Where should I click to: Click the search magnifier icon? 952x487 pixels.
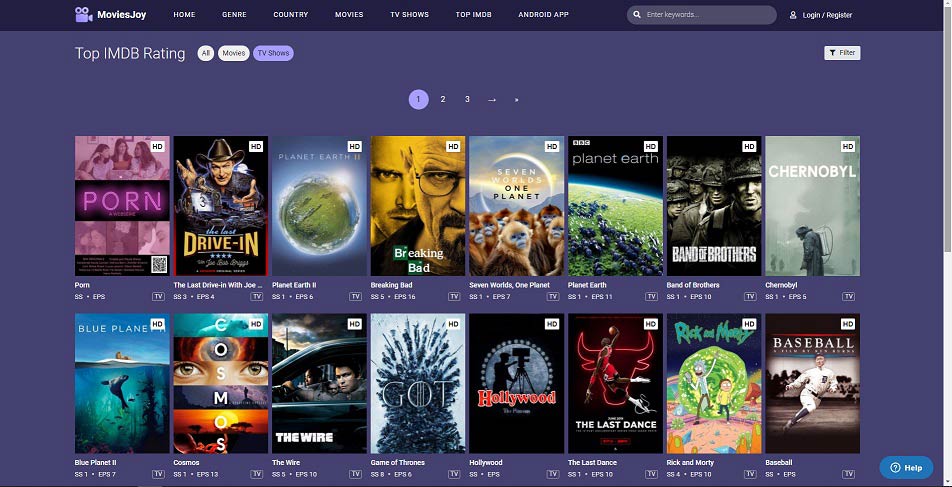point(637,15)
